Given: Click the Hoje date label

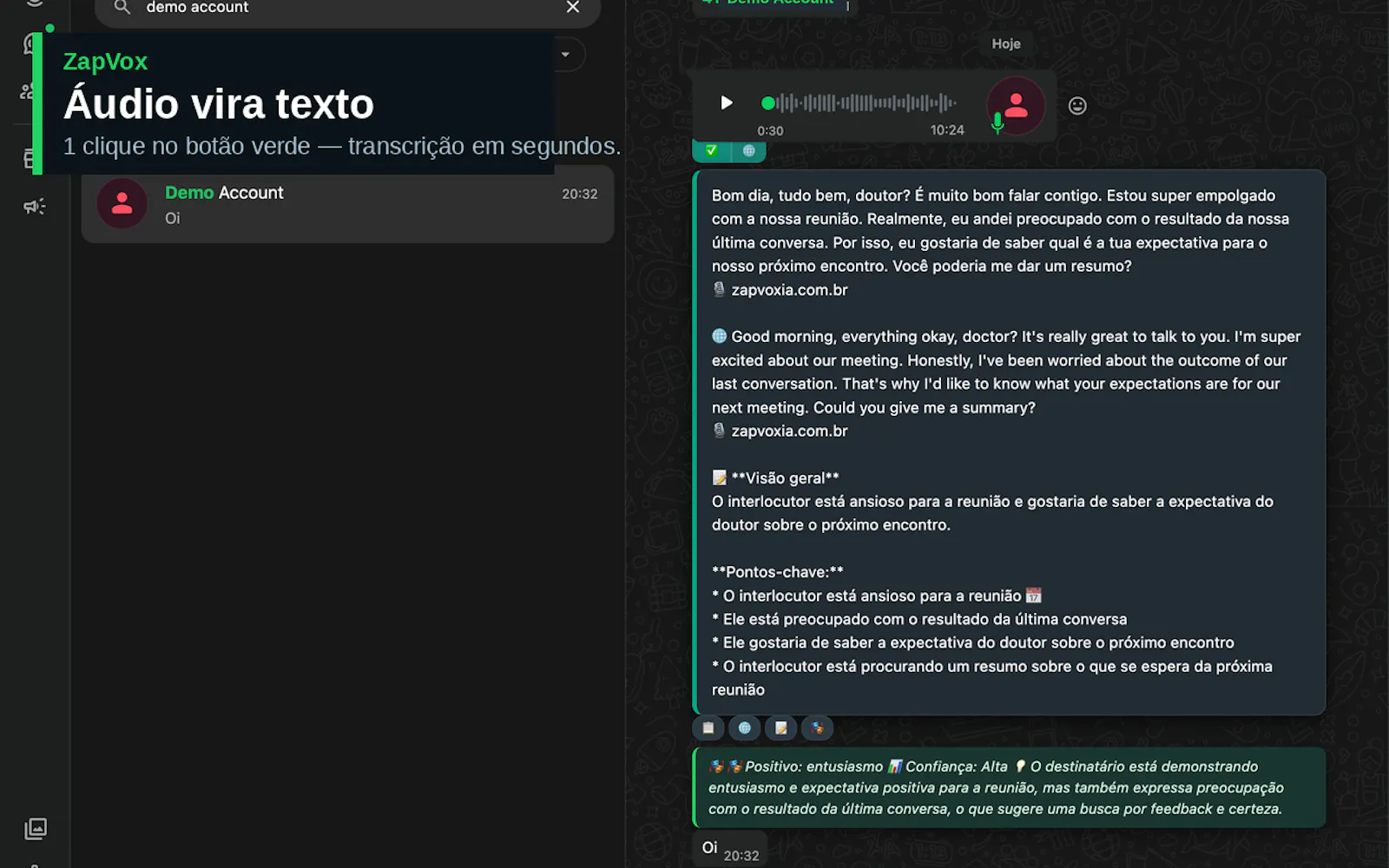Looking at the screenshot, I should [x=1006, y=44].
